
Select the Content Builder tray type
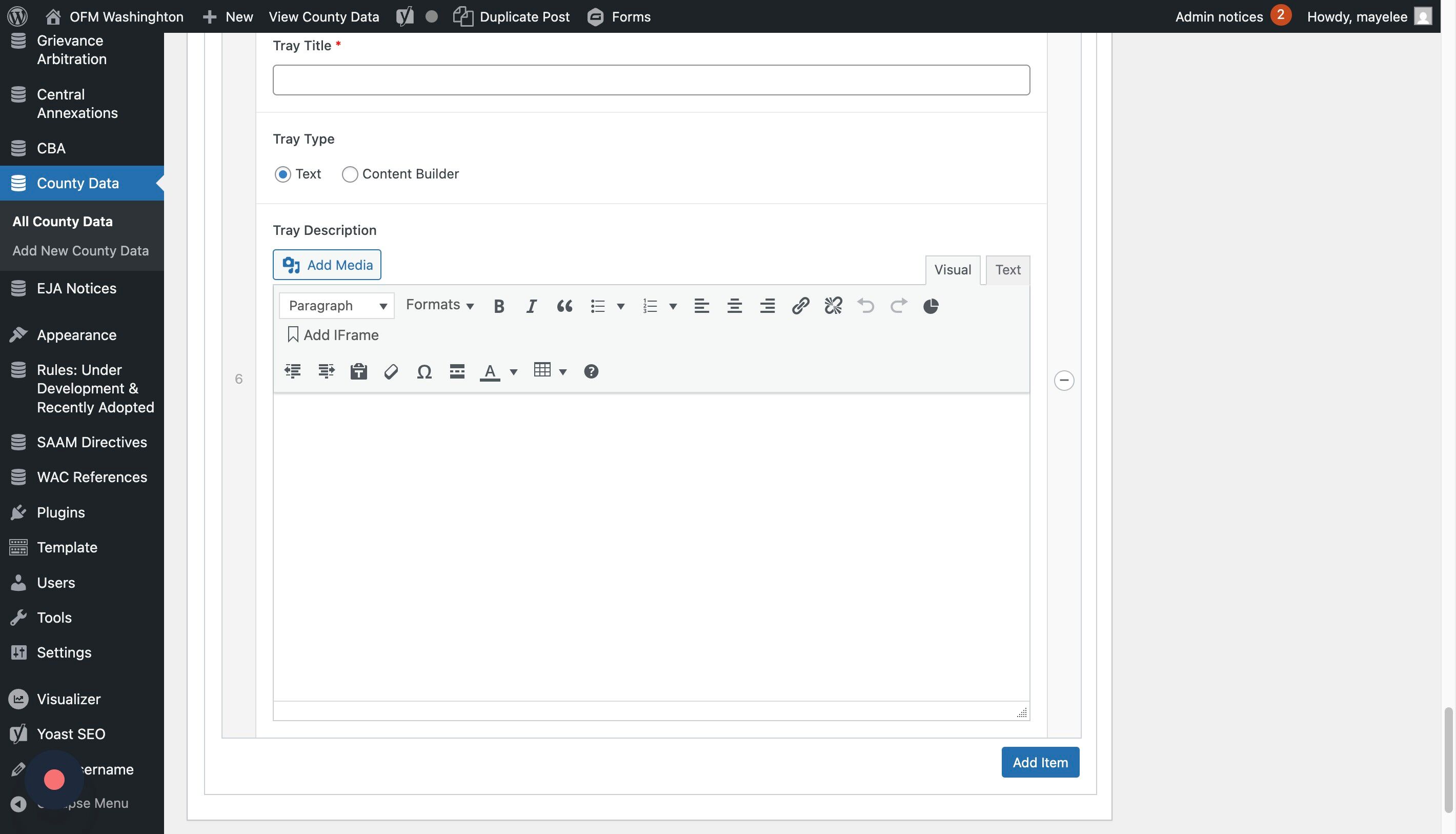pyautogui.click(x=350, y=174)
